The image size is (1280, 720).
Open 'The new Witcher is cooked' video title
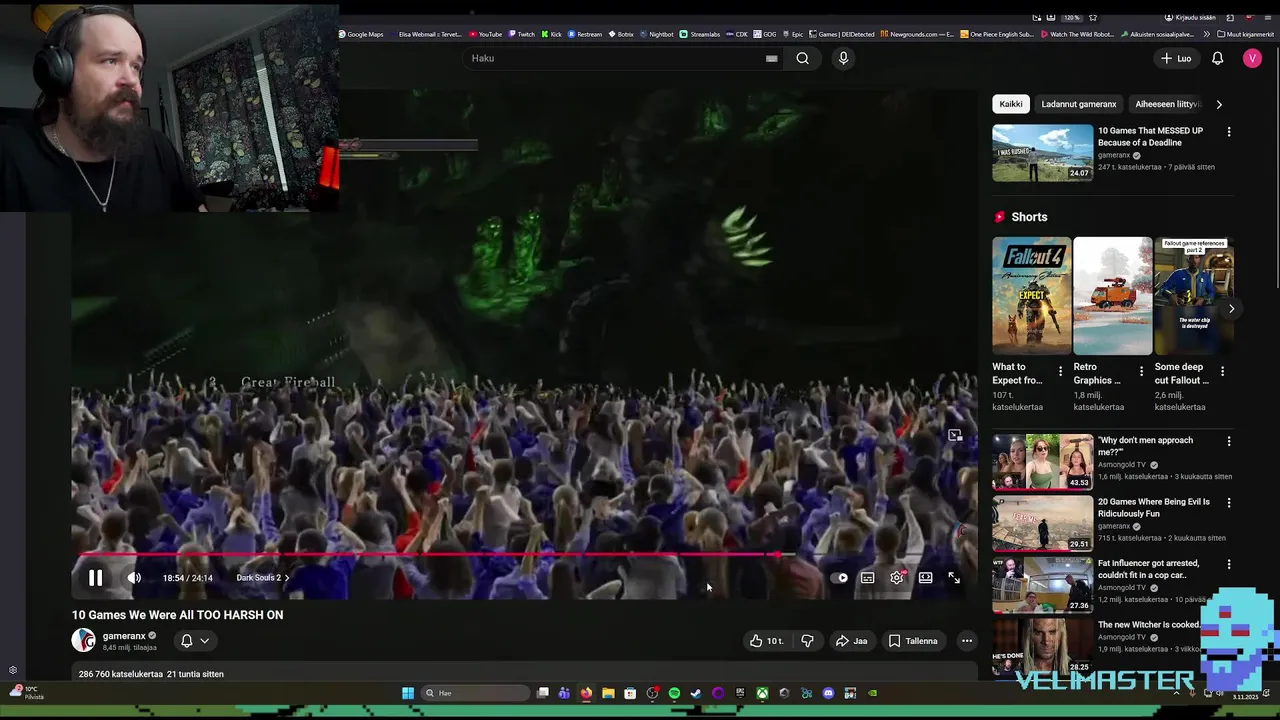(1148, 625)
